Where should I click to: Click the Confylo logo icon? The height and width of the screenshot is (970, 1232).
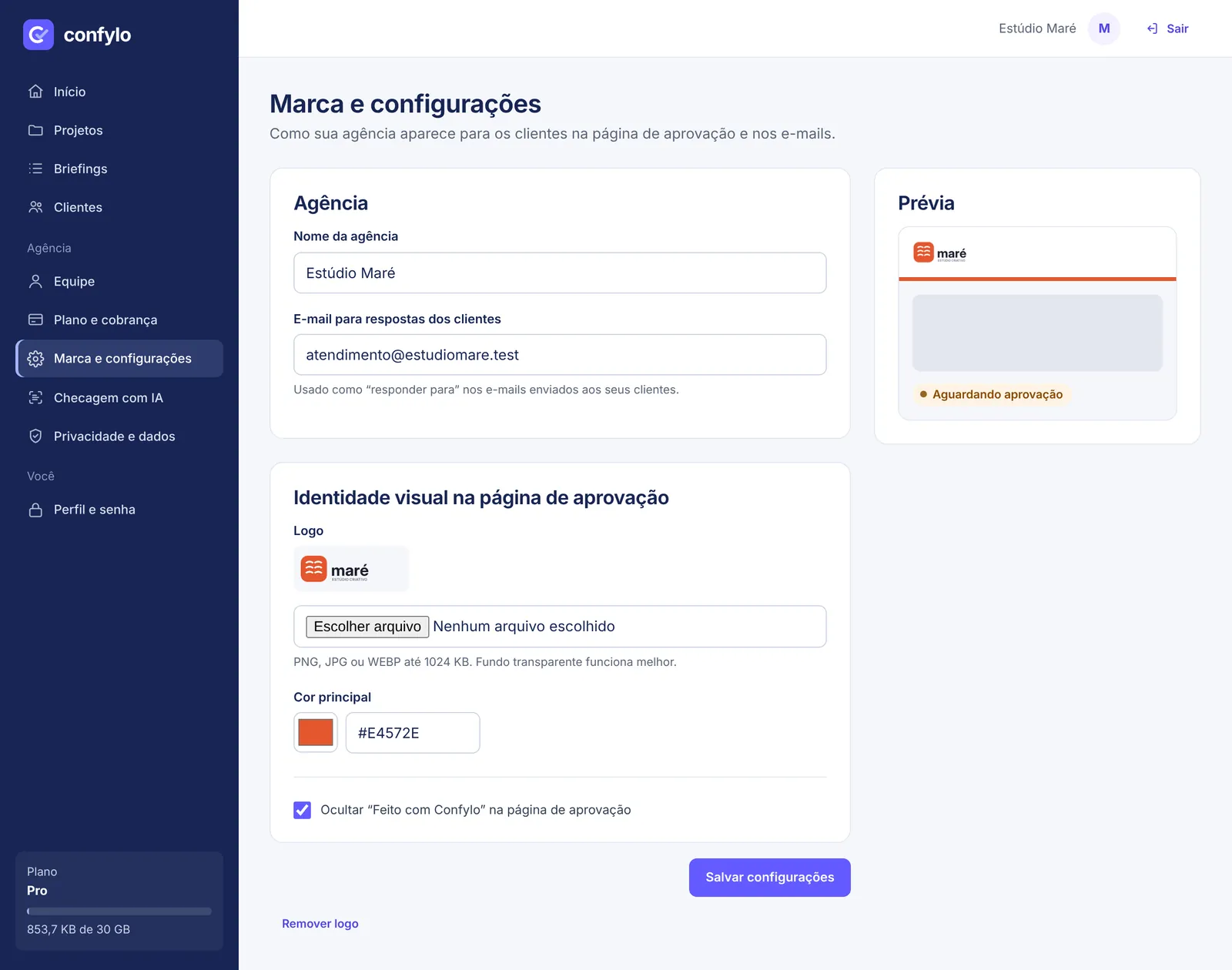tap(38, 35)
